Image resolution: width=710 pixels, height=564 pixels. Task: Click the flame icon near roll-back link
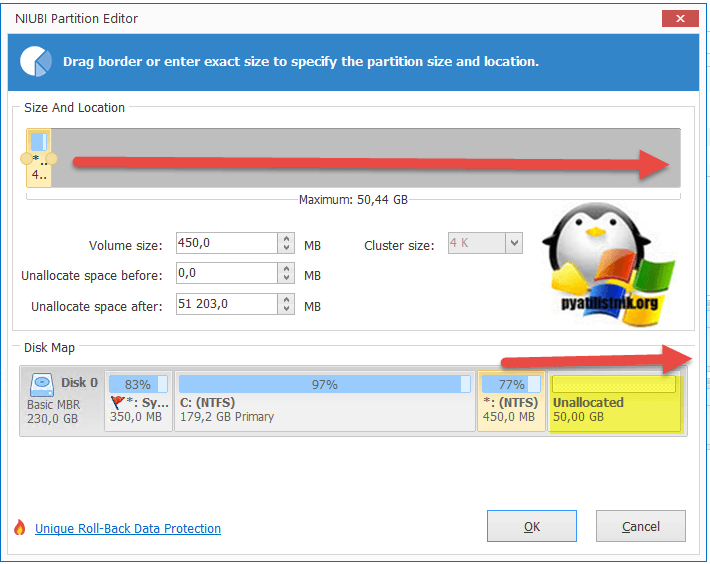(19, 527)
